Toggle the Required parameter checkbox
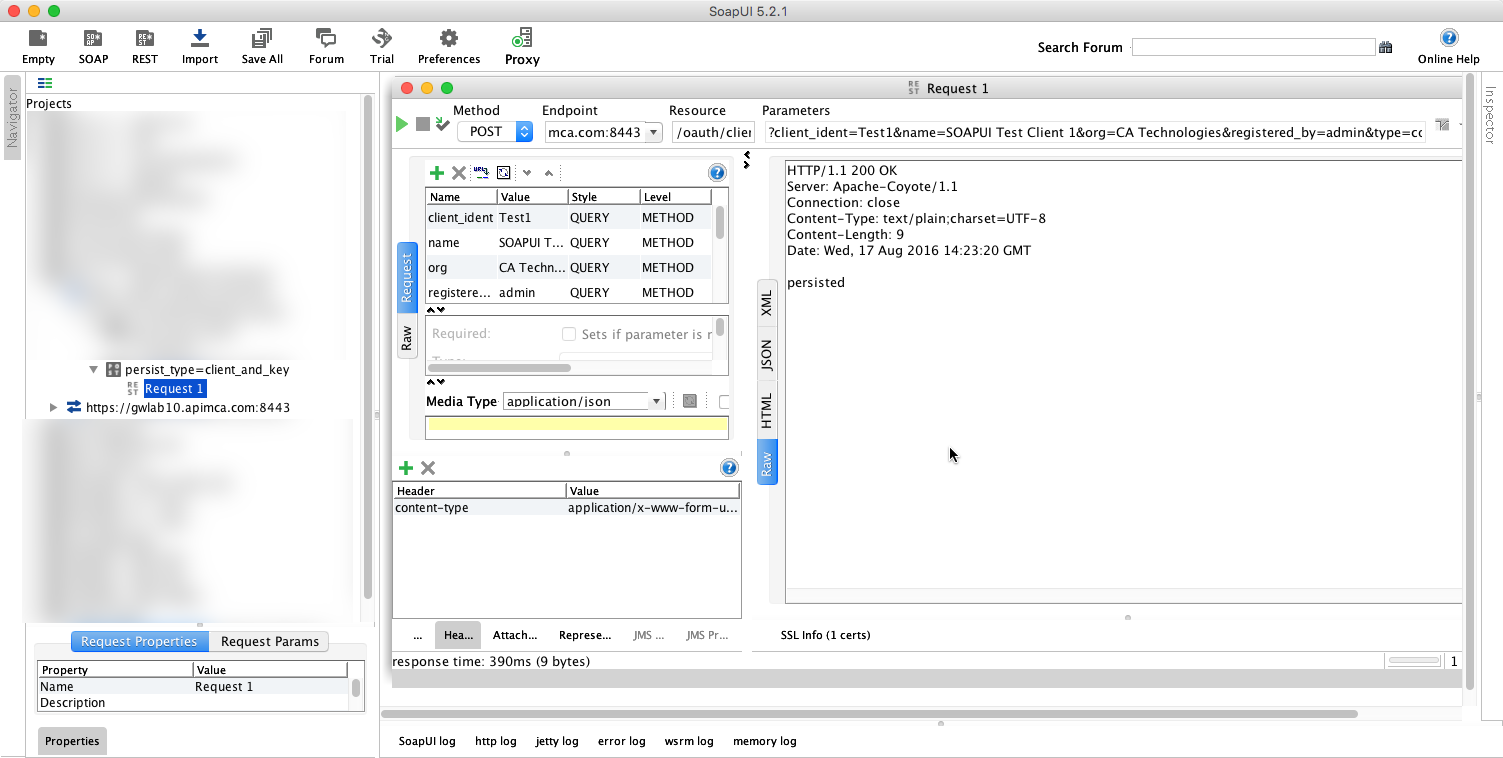This screenshot has height=758, width=1503. tap(569, 334)
